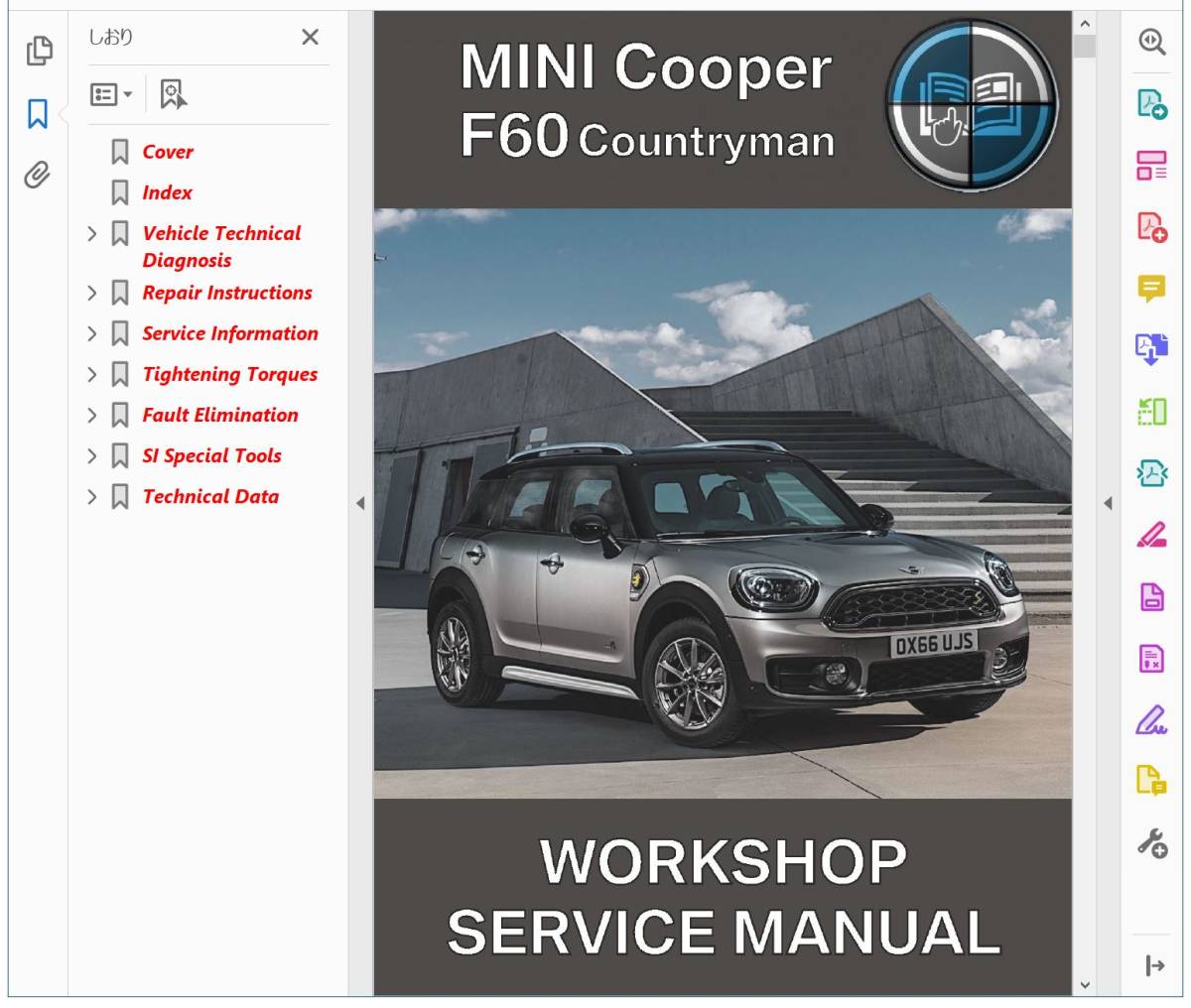Open the Redact highlighter tool
The height and width of the screenshot is (1008, 1191).
[x=1151, y=535]
